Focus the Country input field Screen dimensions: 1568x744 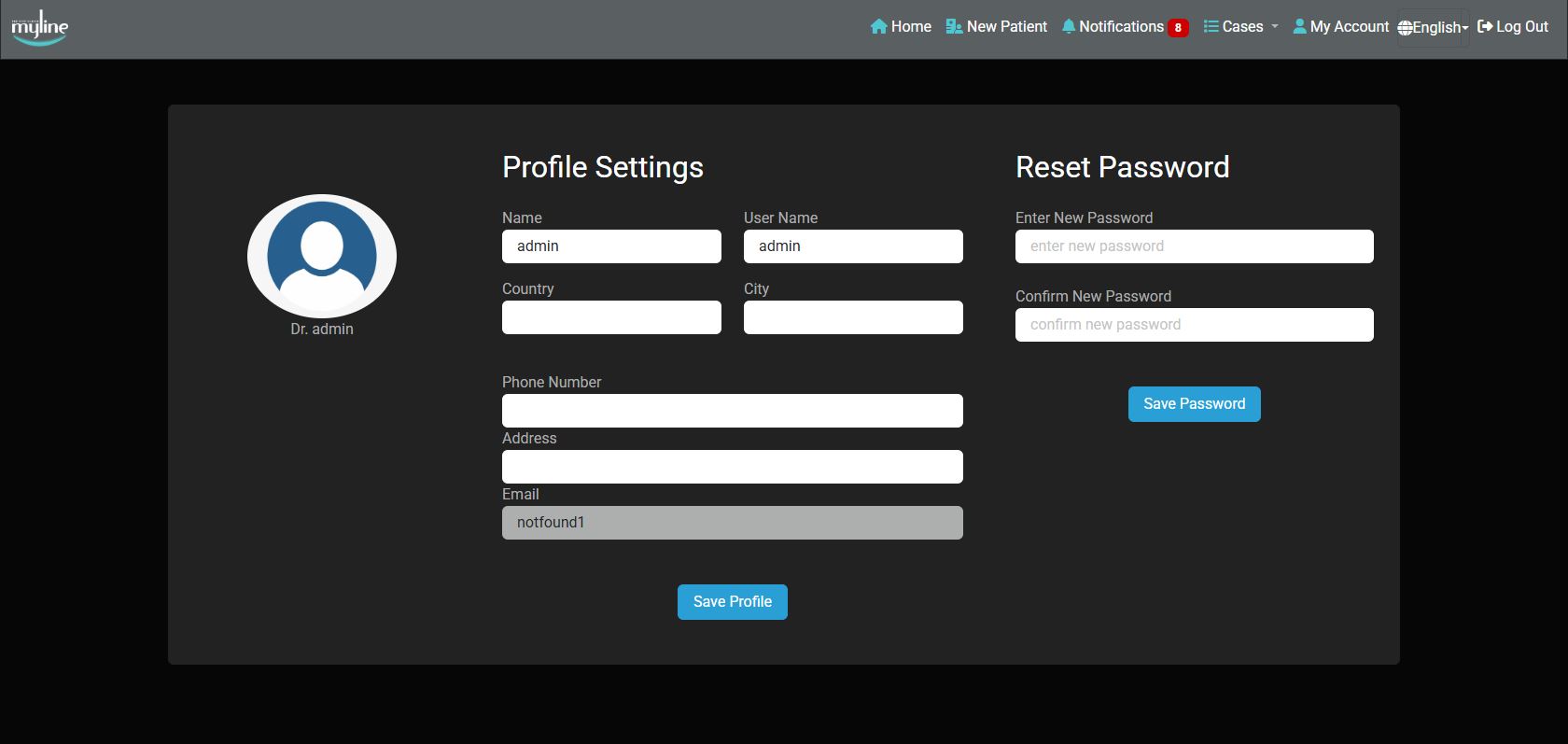pos(611,317)
